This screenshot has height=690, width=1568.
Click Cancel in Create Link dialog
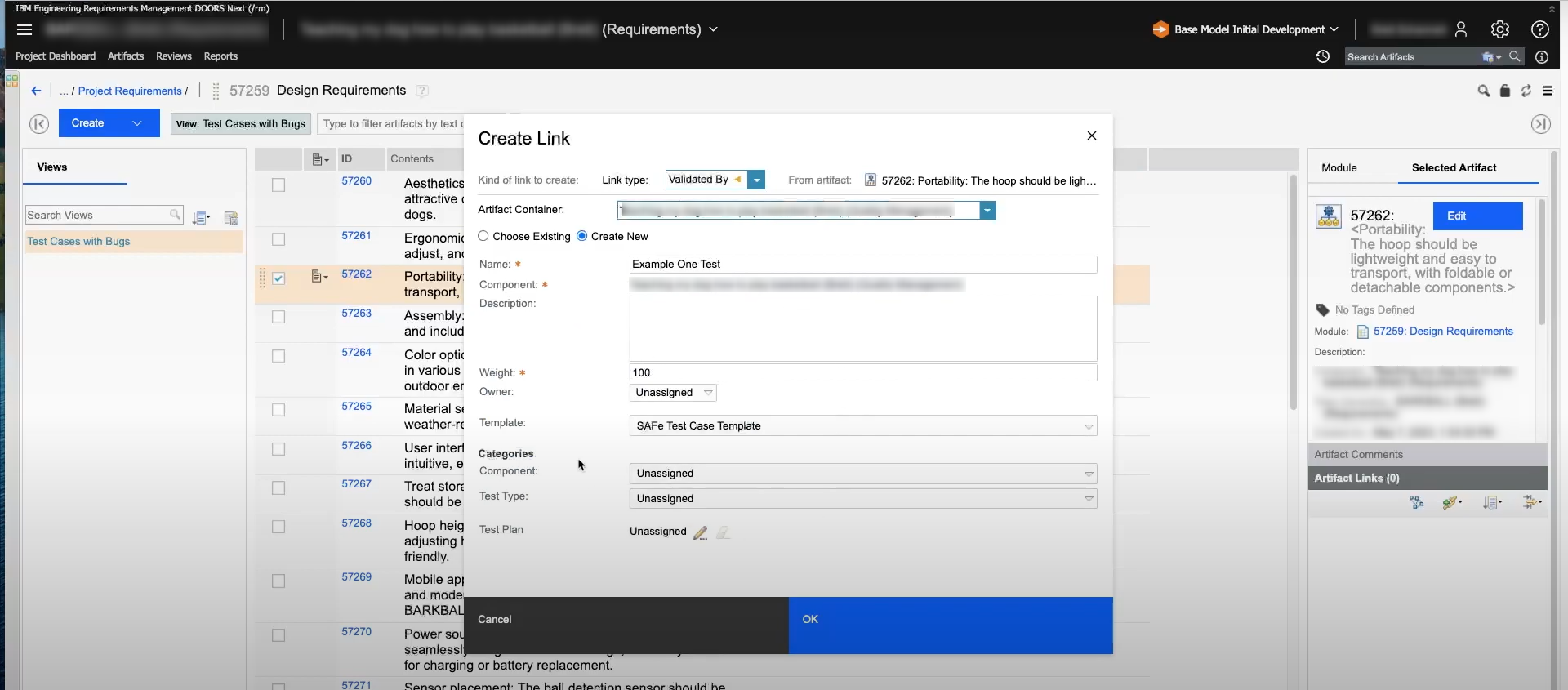pos(495,620)
